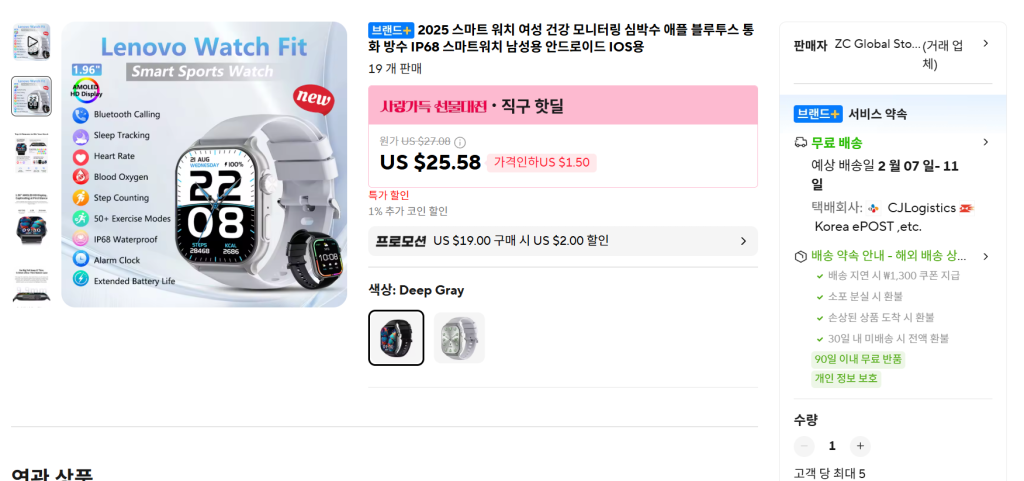Open the main Lenovo Watch Fit image

[204, 164]
